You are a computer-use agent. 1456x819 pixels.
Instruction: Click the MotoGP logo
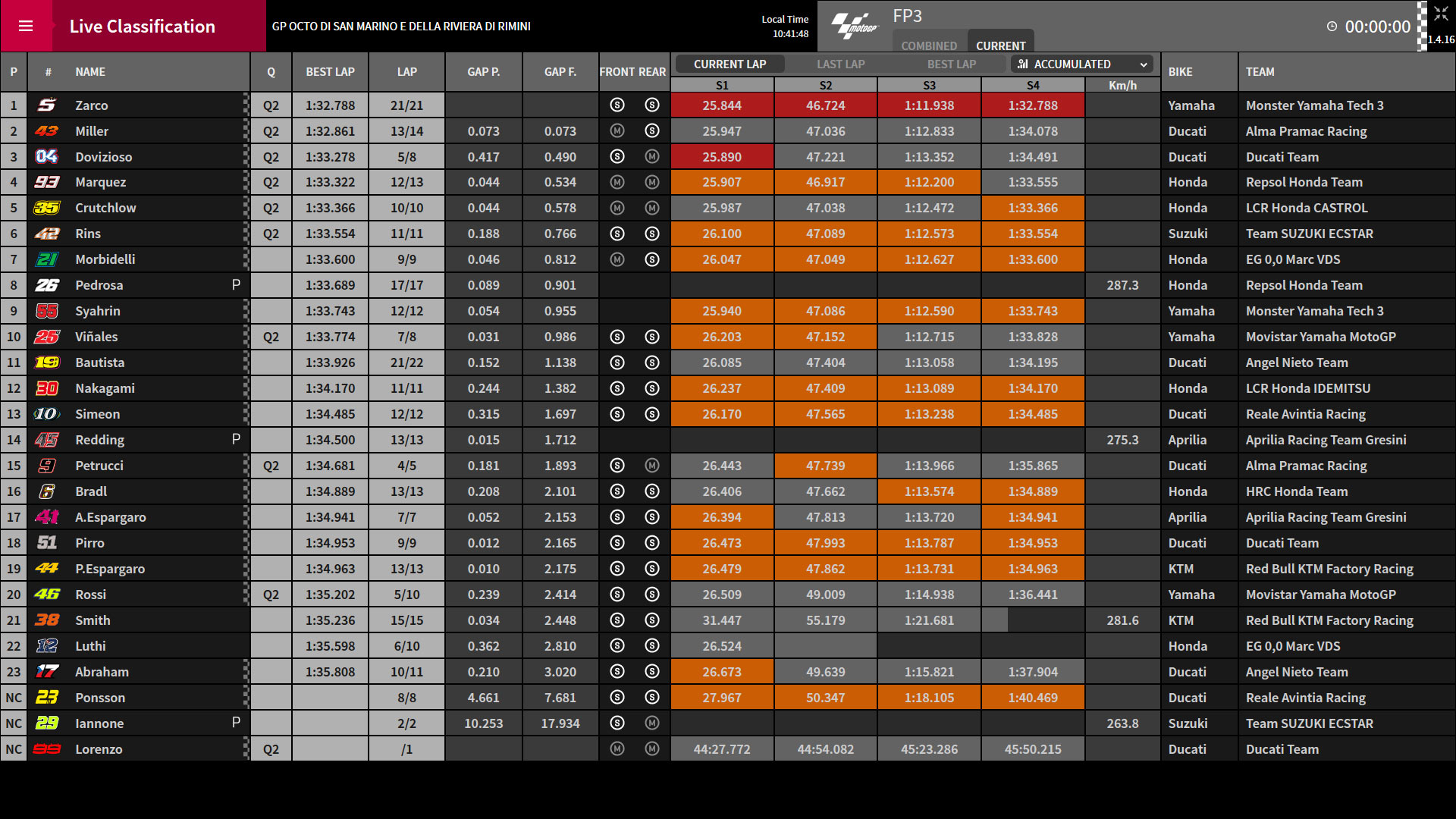coord(854,26)
